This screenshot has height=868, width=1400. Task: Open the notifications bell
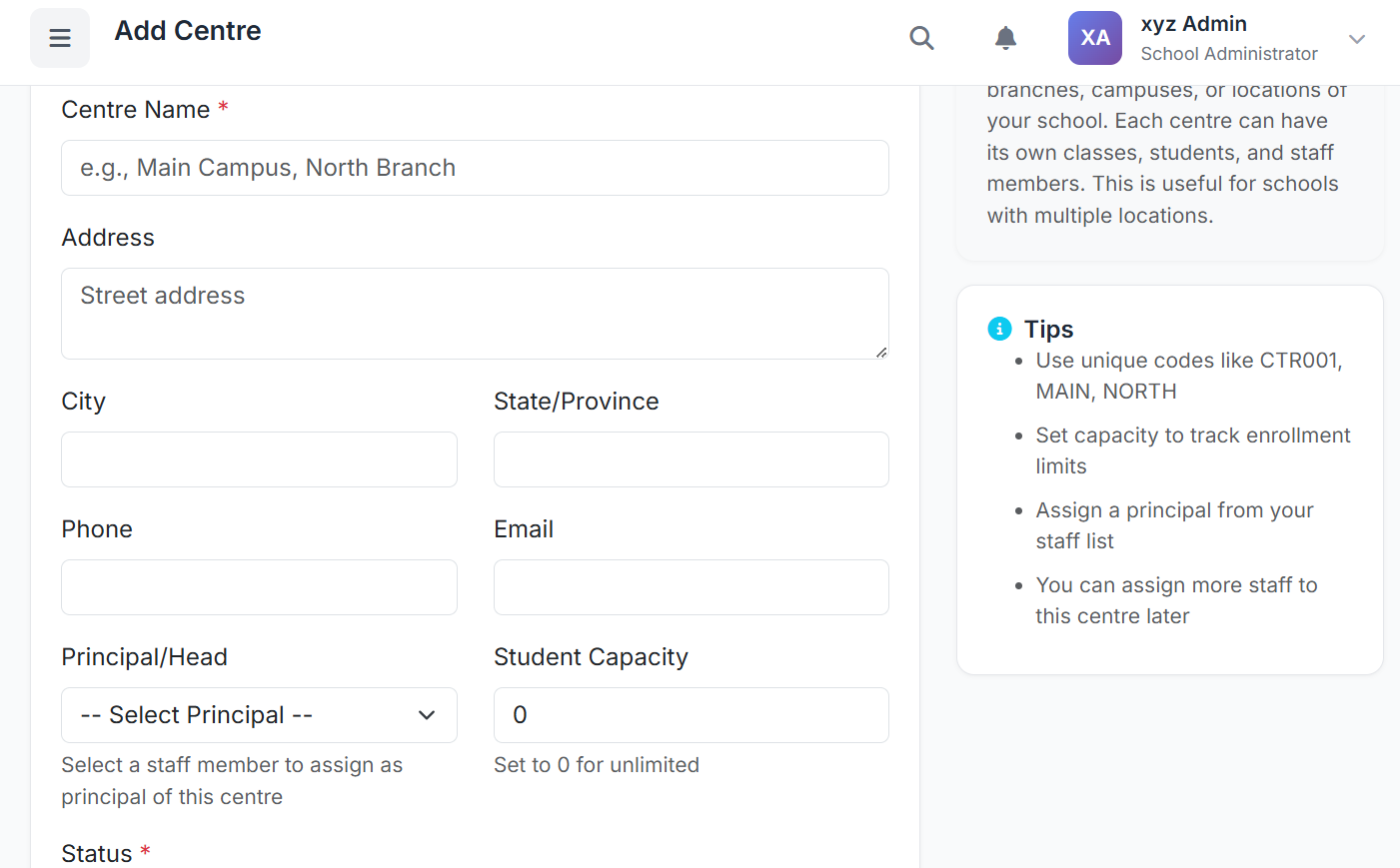1005,38
